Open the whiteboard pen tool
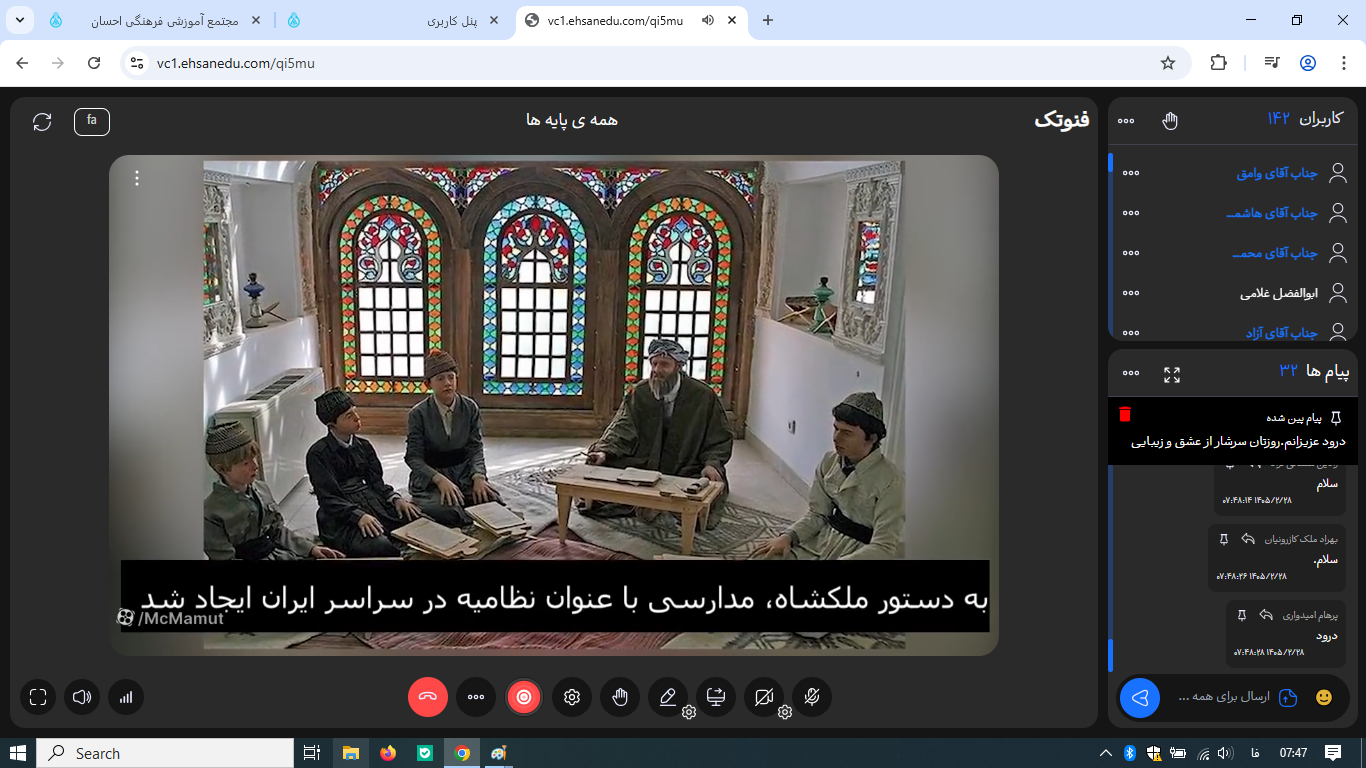Image resolution: width=1366 pixels, height=768 pixels. coord(668,697)
